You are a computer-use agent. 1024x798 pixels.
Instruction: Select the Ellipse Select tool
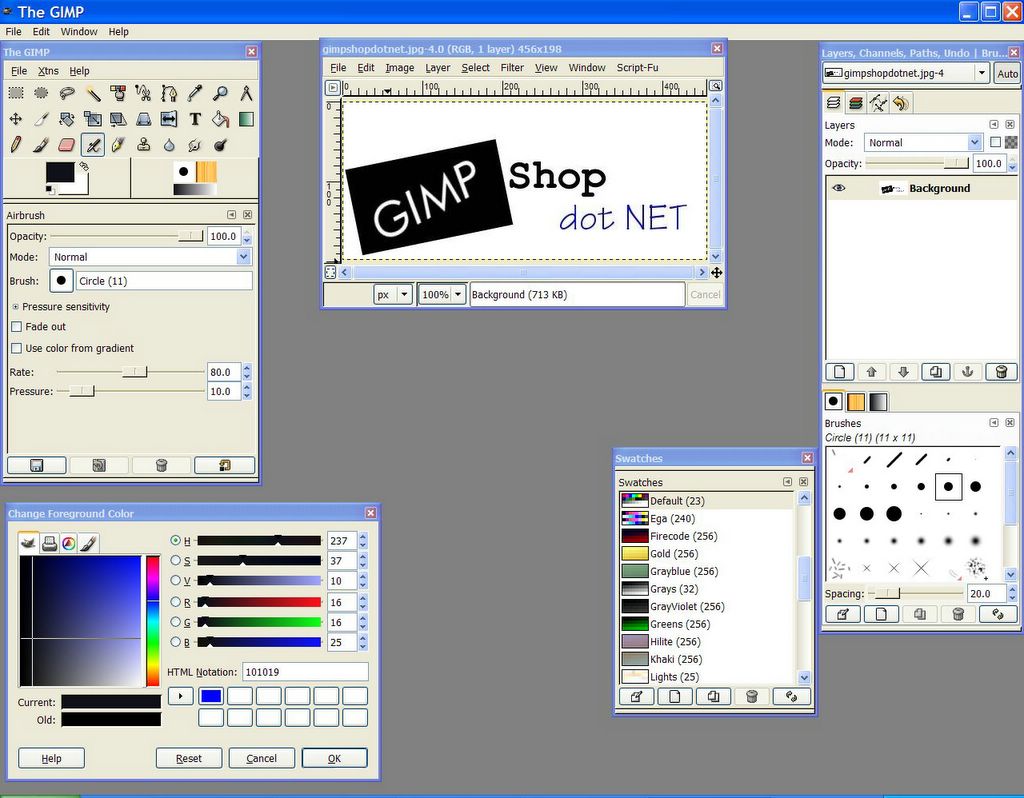[41, 93]
